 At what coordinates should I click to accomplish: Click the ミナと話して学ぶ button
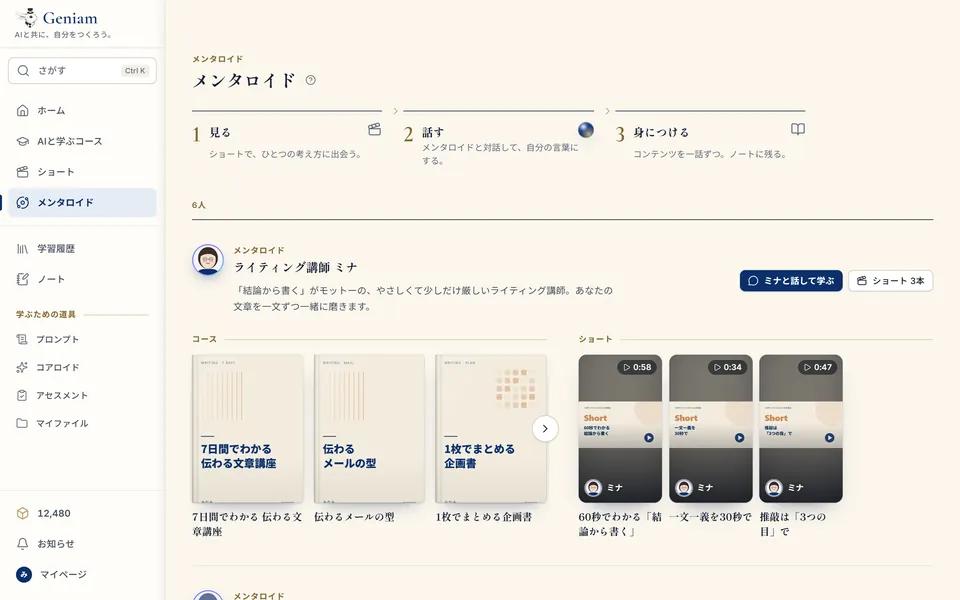point(791,280)
